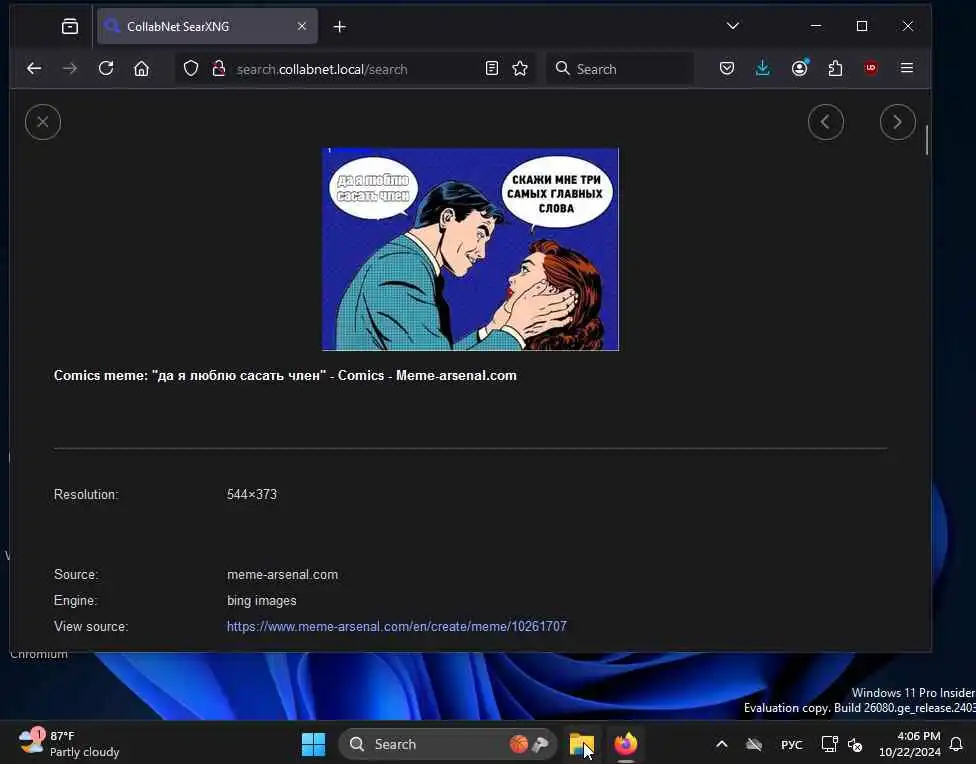This screenshot has width=976, height=764.
Task: Open the Firefox application menu
Action: point(907,68)
